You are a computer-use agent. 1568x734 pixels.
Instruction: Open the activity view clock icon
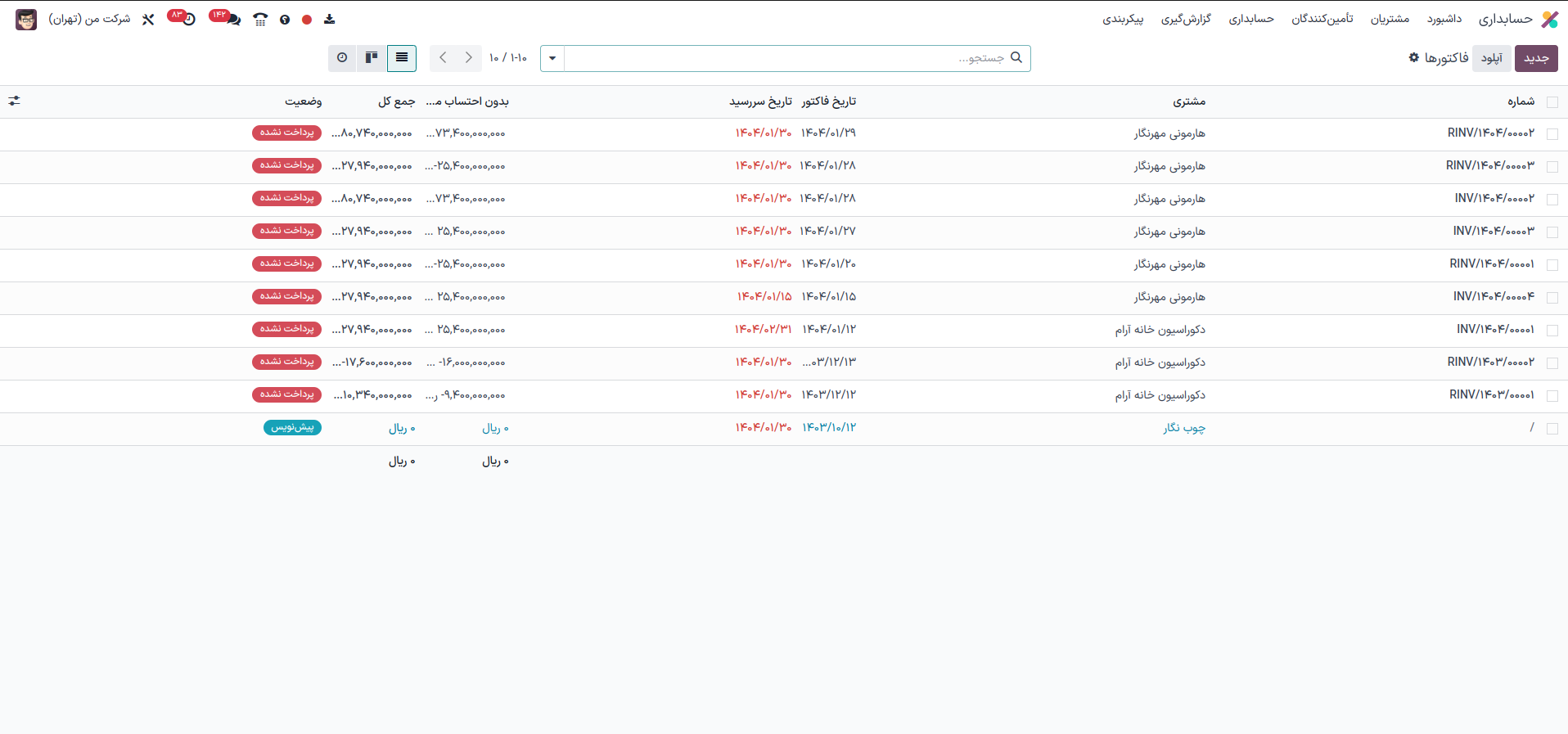[x=342, y=58]
